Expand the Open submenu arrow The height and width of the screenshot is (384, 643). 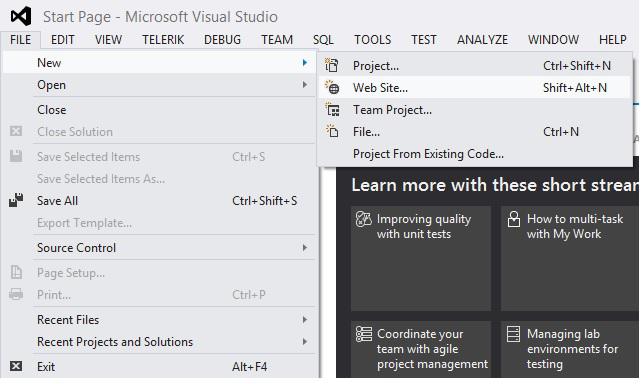coord(305,85)
